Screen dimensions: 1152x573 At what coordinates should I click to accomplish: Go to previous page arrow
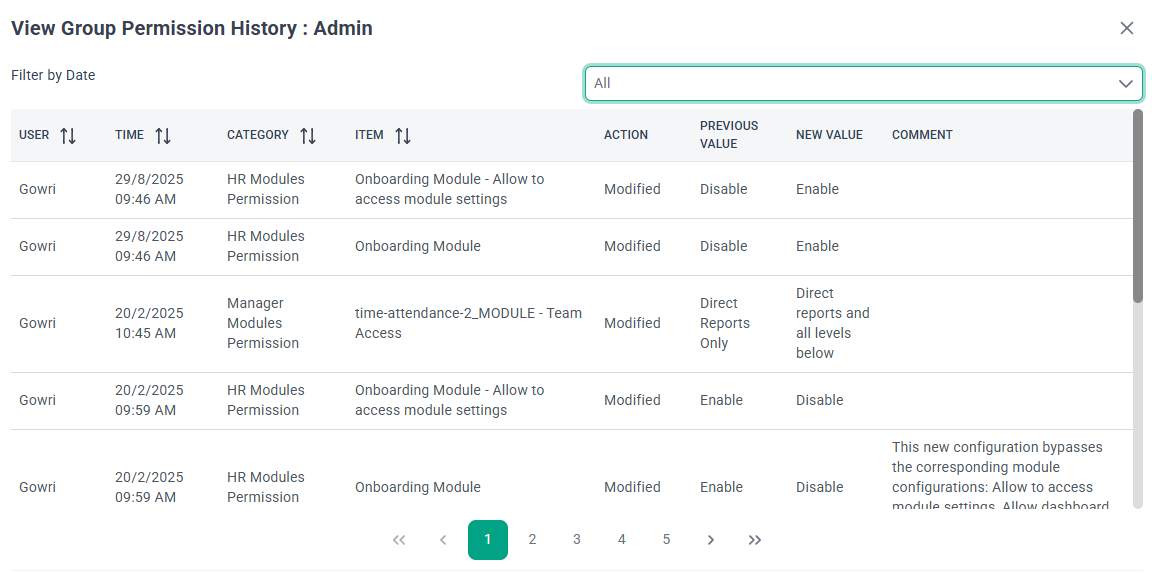(x=443, y=540)
